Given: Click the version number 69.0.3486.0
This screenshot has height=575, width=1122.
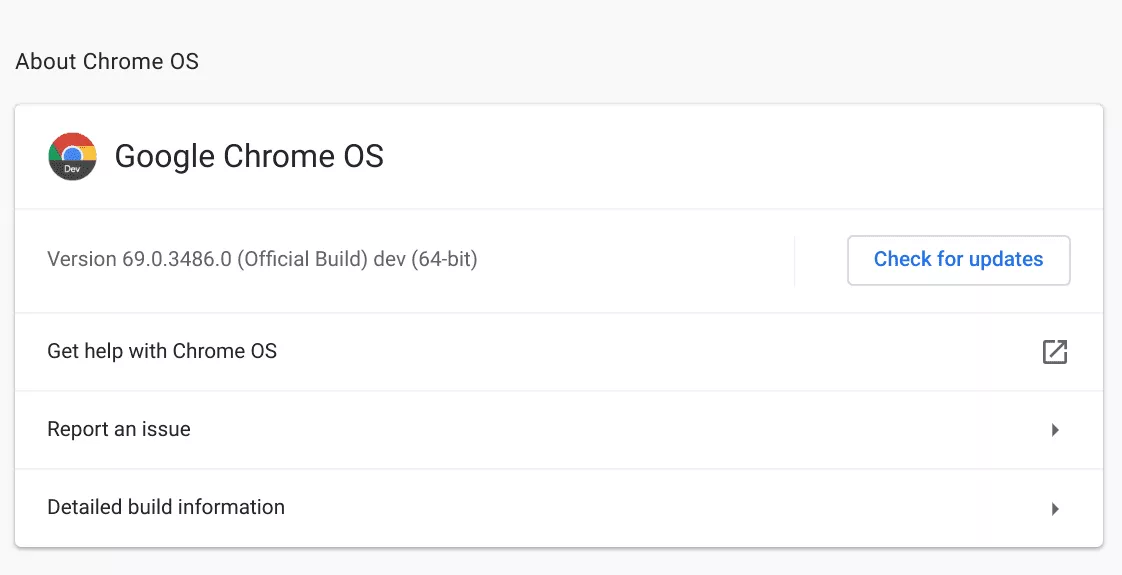Looking at the screenshot, I should pyautogui.click(x=177, y=260).
